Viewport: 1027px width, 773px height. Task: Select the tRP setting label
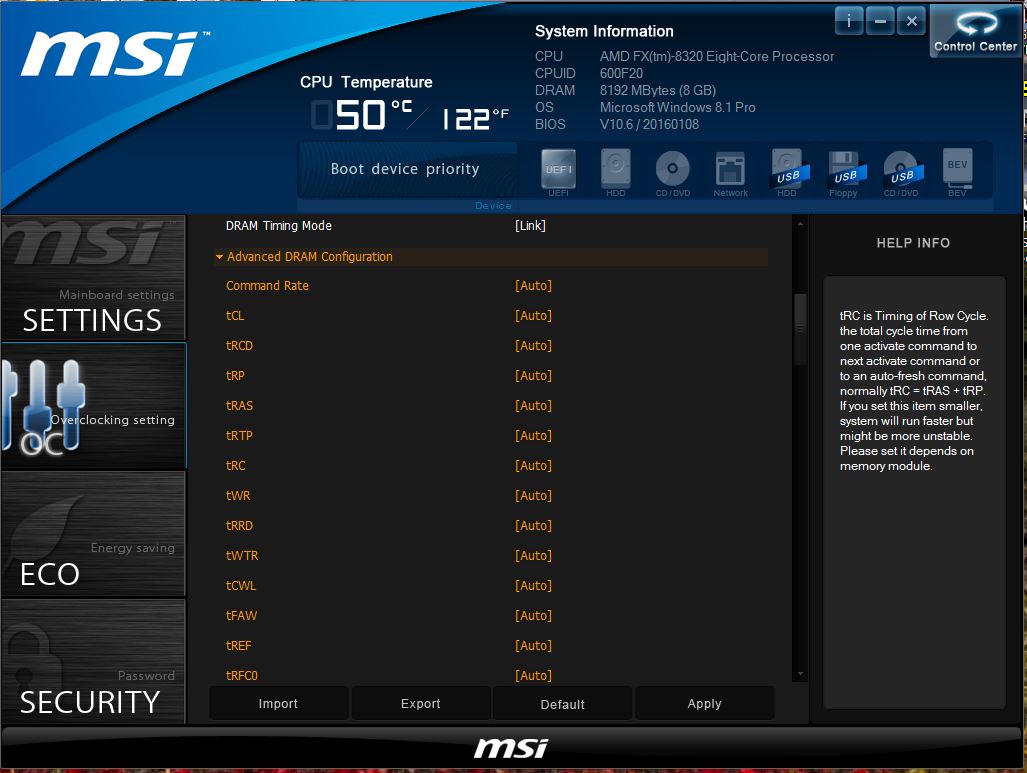pyautogui.click(x=235, y=375)
